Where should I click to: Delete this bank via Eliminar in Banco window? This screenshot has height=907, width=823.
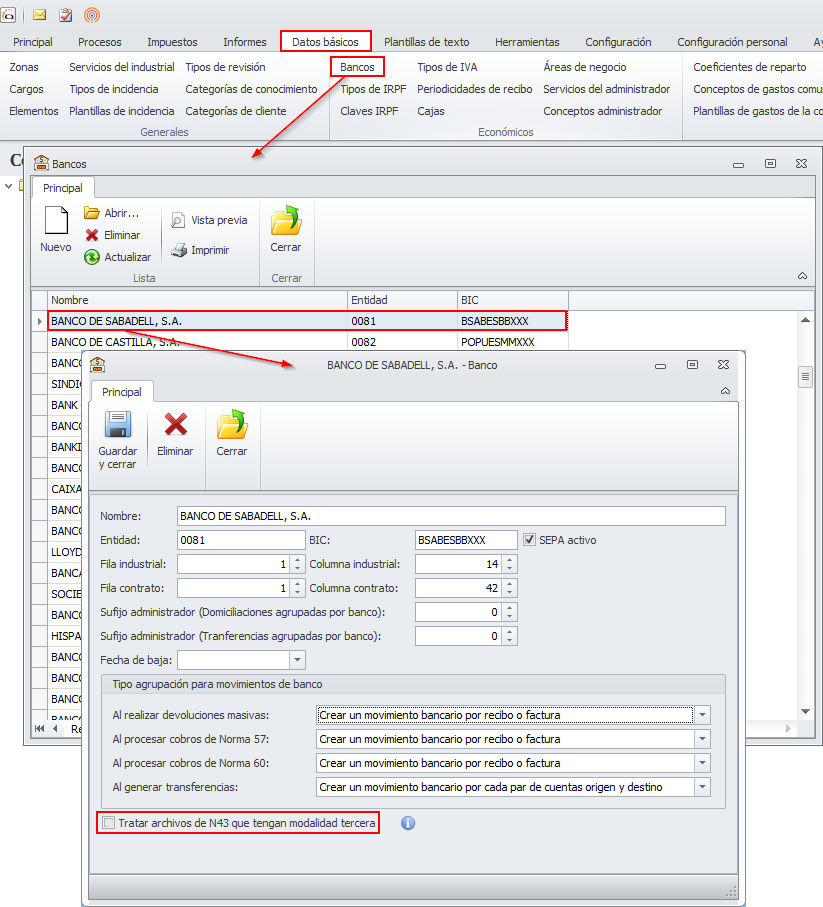[x=175, y=434]
